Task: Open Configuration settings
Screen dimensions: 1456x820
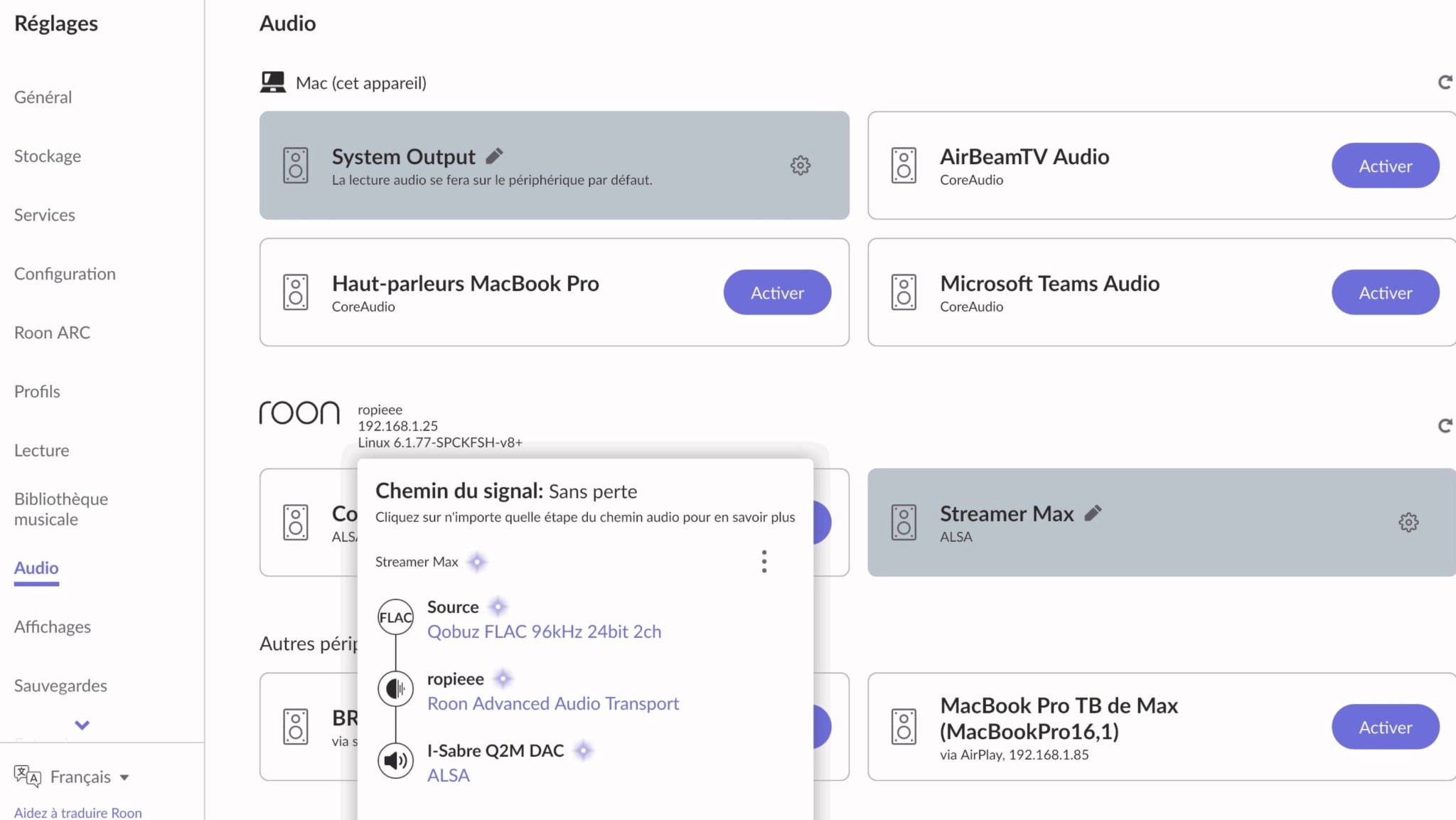Action: 65,274
